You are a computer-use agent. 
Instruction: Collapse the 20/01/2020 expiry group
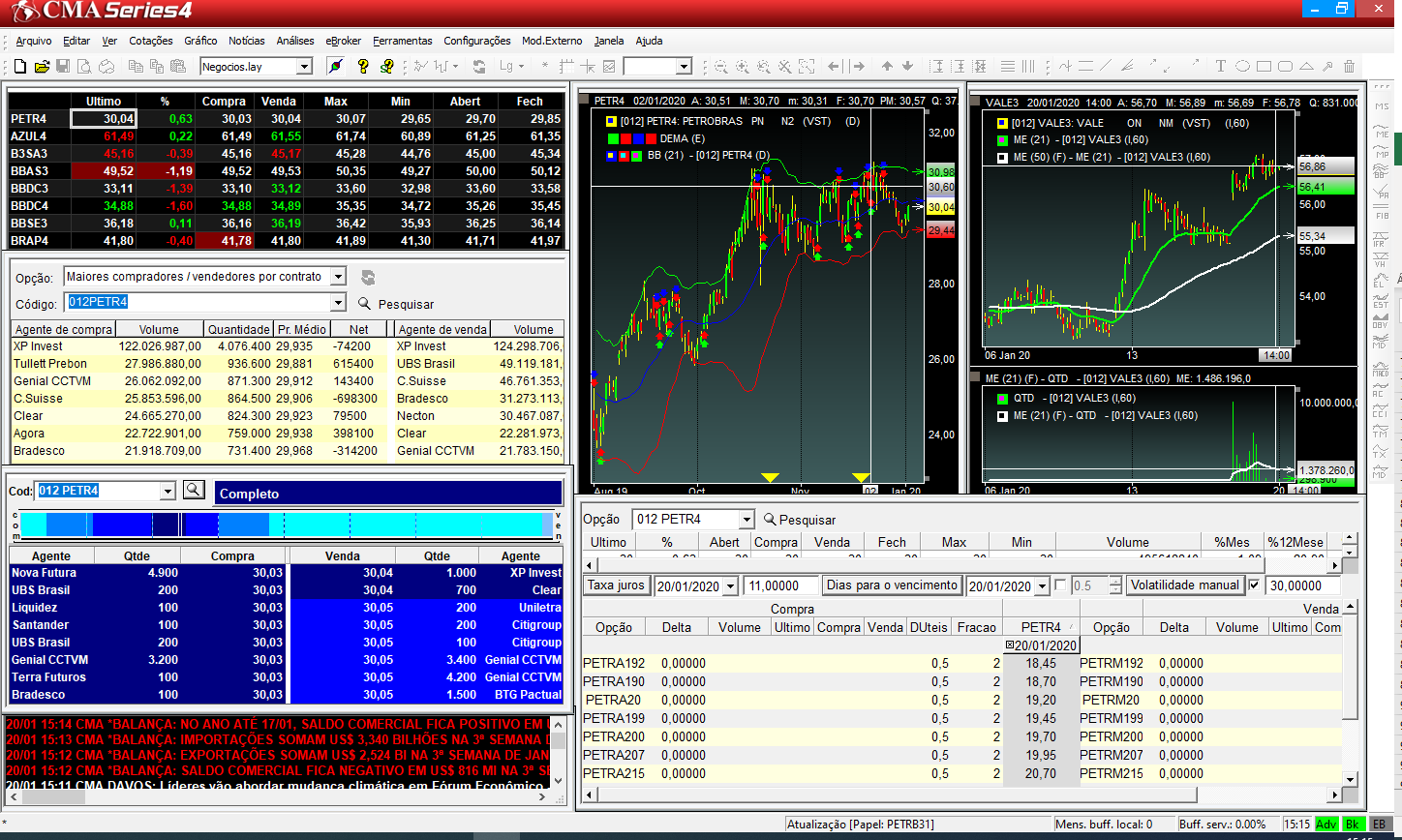[x=1010, y=645]
